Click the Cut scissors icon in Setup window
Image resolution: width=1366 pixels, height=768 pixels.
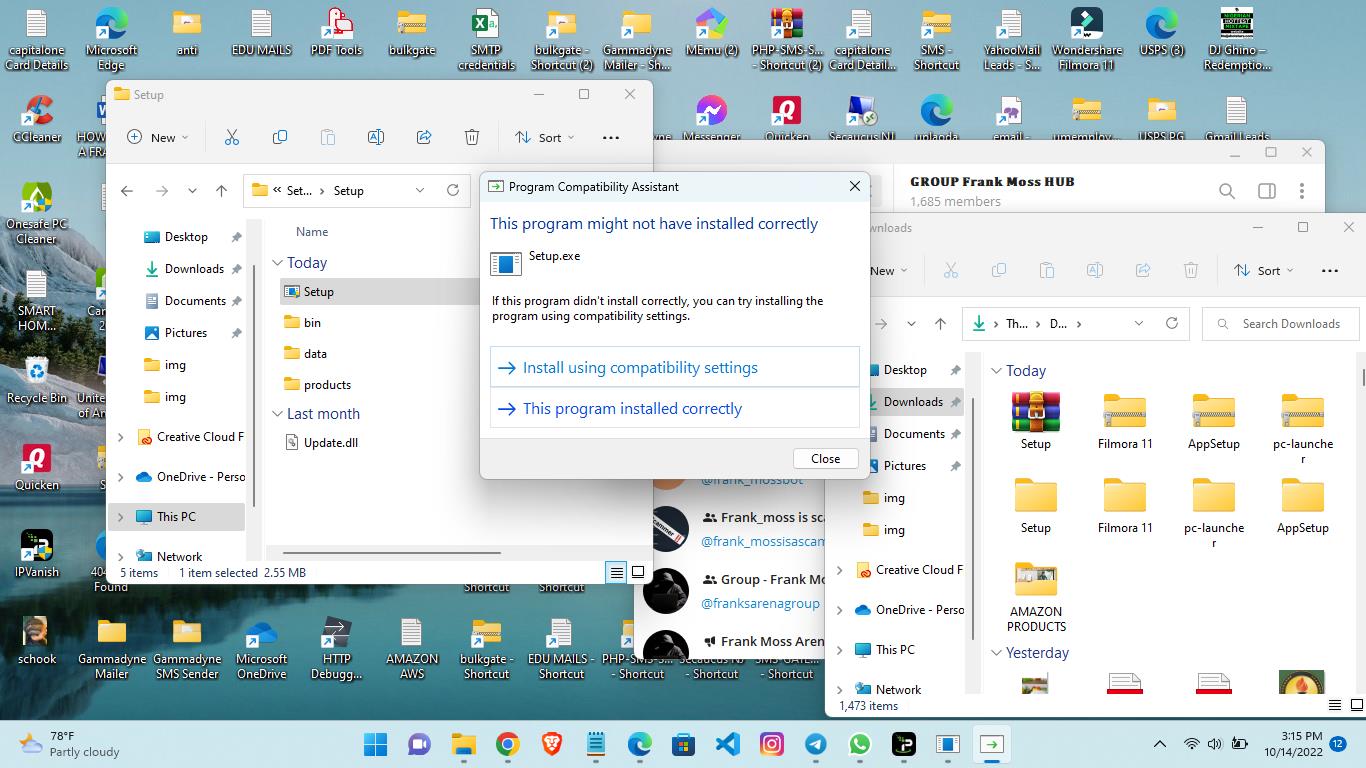232,137
